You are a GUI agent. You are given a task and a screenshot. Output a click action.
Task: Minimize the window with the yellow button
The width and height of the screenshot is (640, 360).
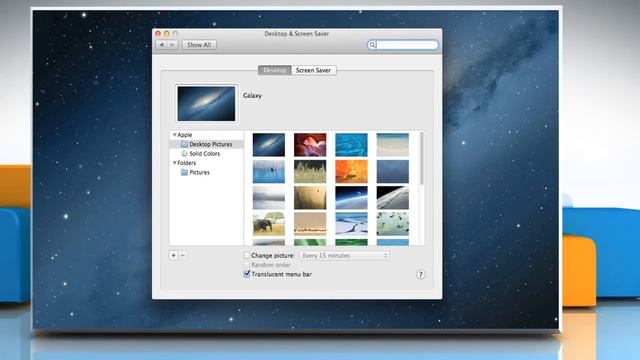click(167, 34)
